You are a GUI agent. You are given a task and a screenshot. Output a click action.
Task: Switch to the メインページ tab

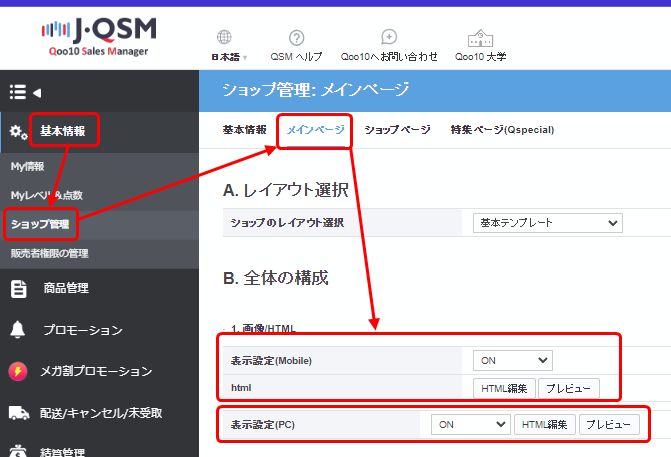(315, 130)
